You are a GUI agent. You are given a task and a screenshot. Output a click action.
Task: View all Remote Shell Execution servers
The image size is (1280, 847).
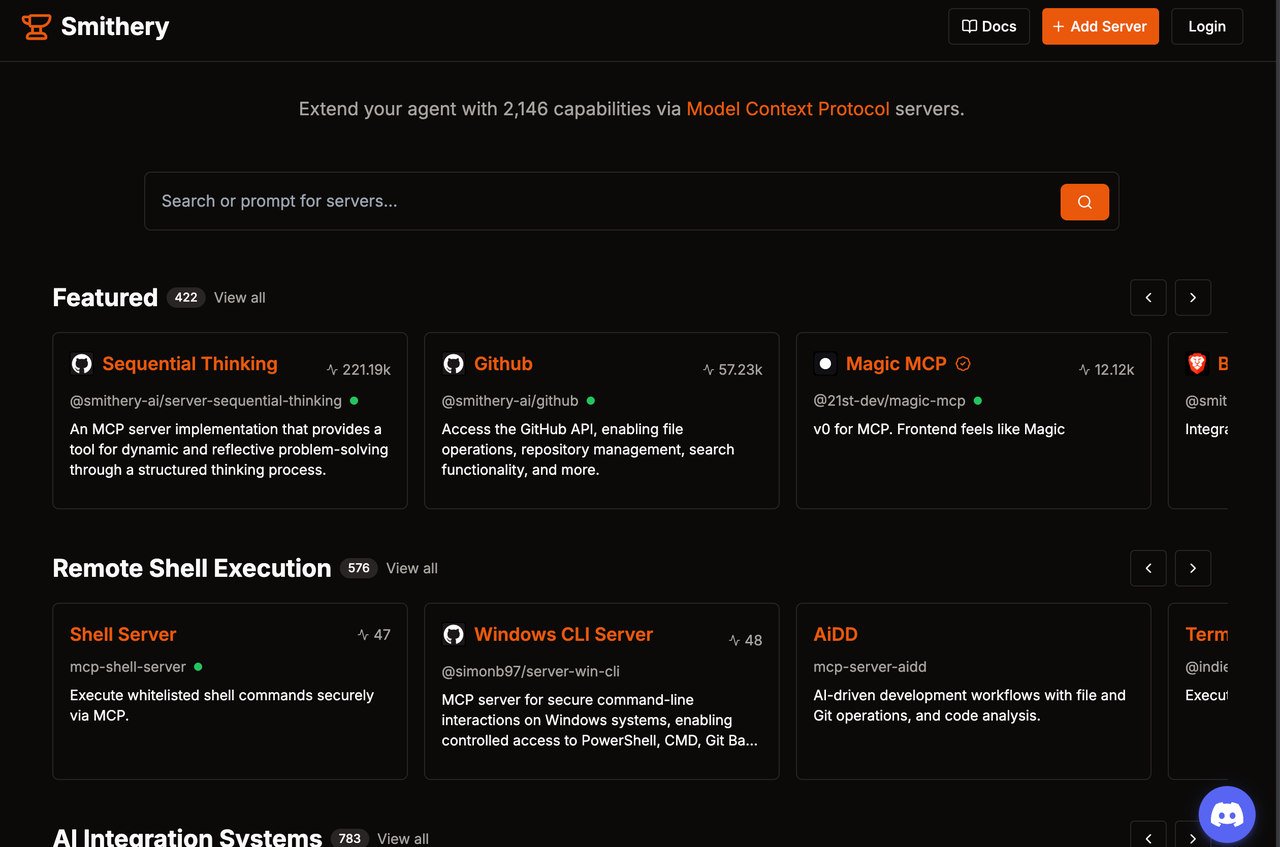(412, 568)
